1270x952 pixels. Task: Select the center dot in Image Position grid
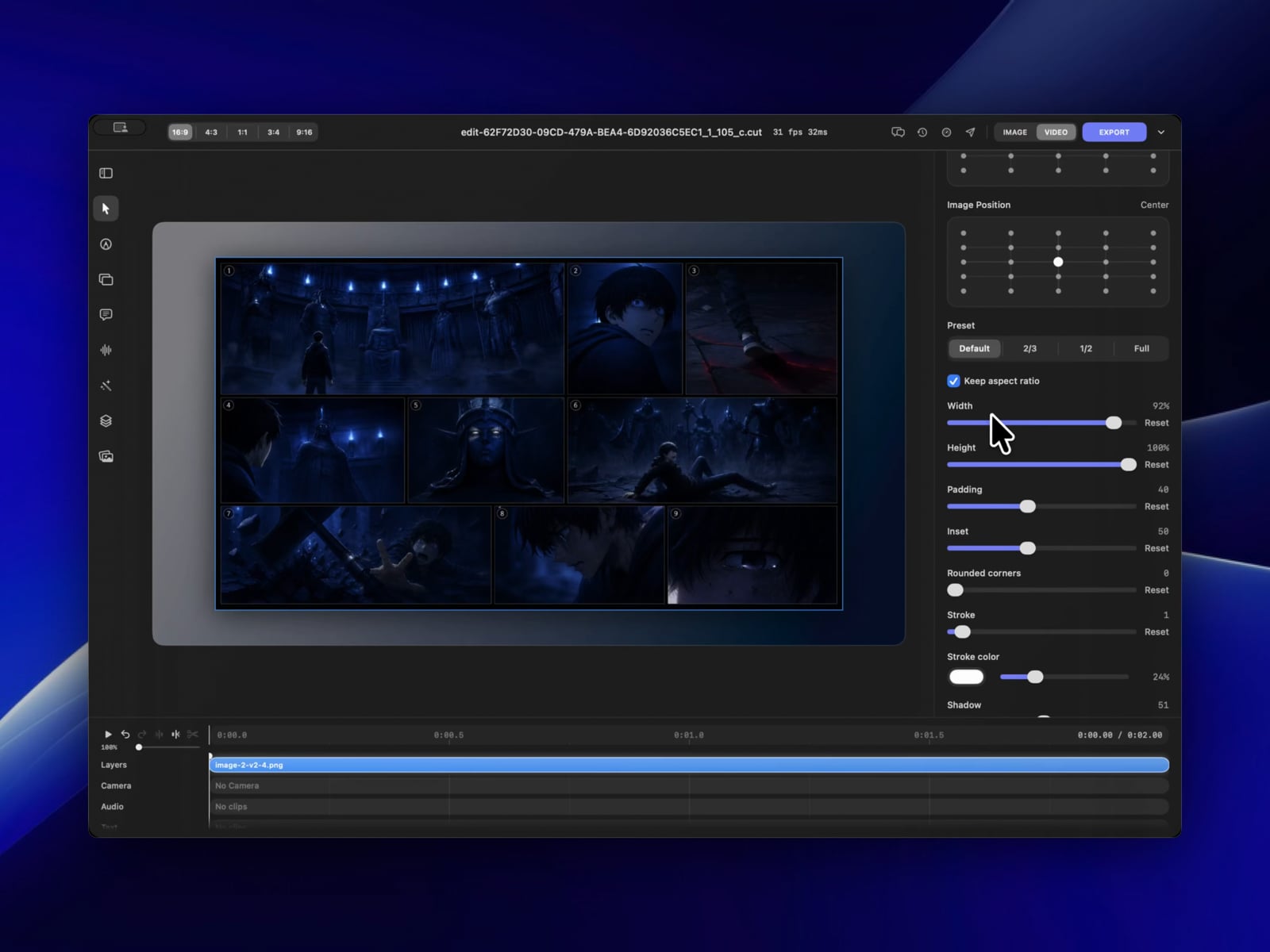click(1058, 262)
